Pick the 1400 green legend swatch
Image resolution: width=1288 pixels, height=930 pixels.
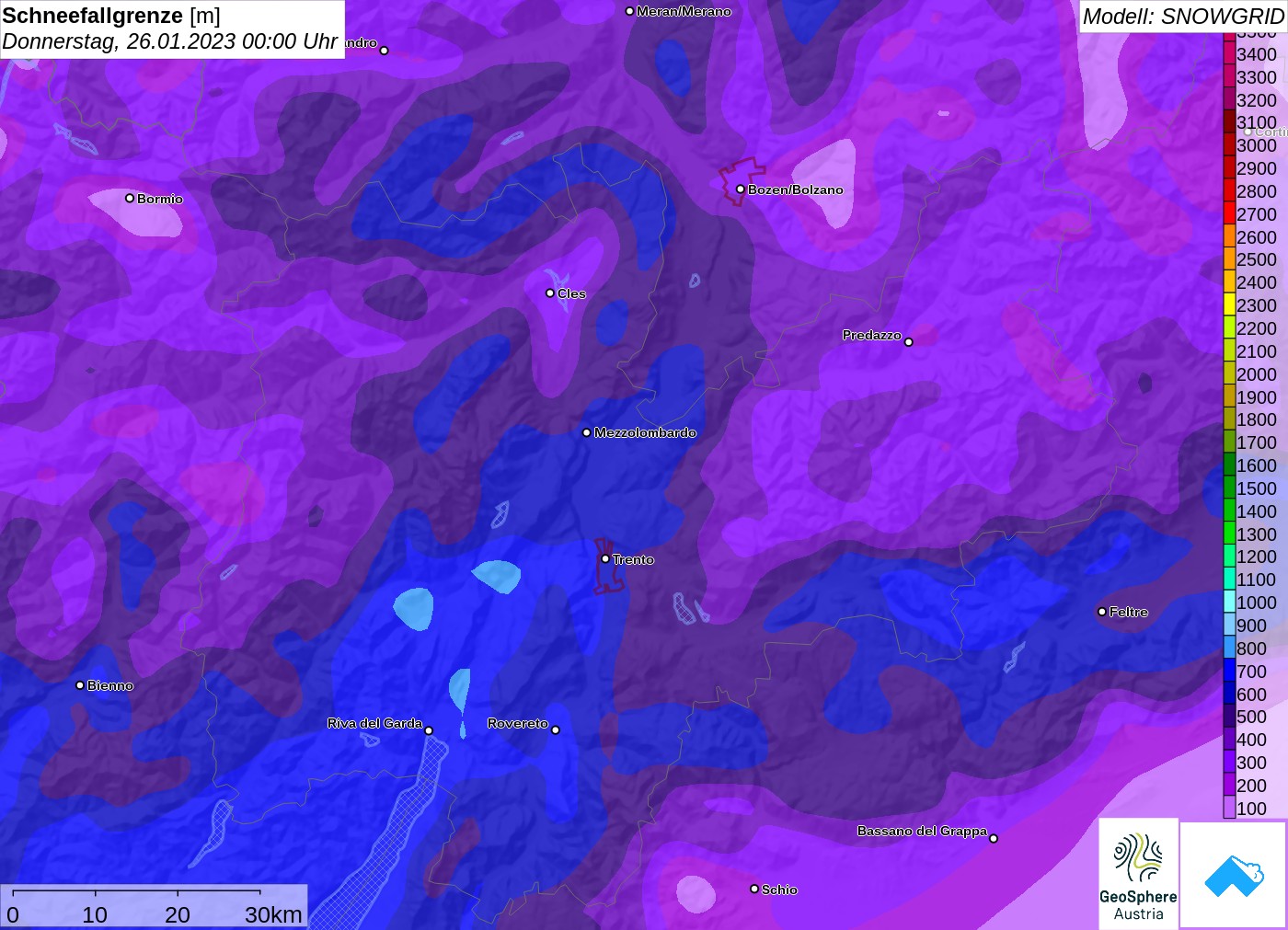[1229, 511]
